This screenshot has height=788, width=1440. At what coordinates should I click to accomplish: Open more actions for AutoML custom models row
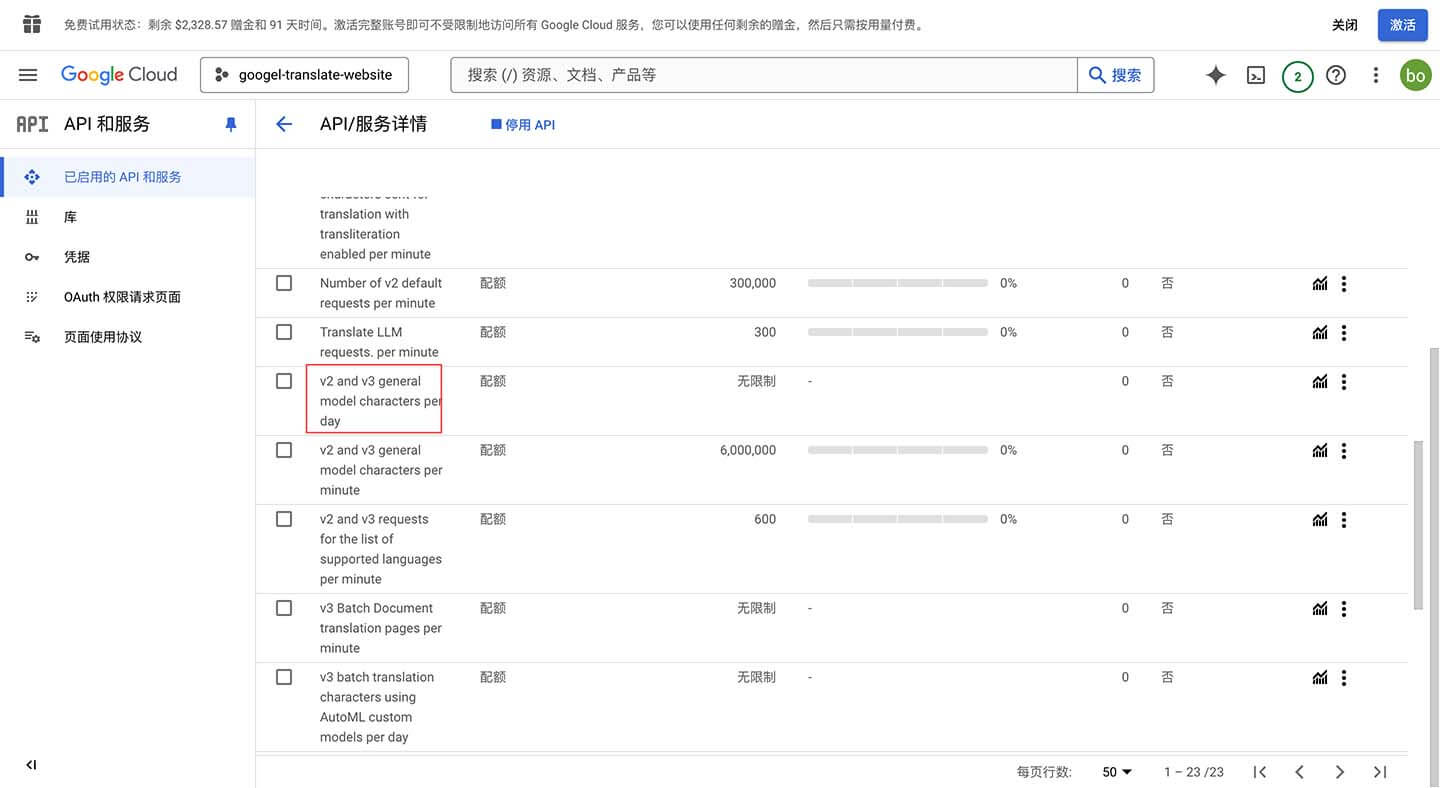click(1344, 678)
